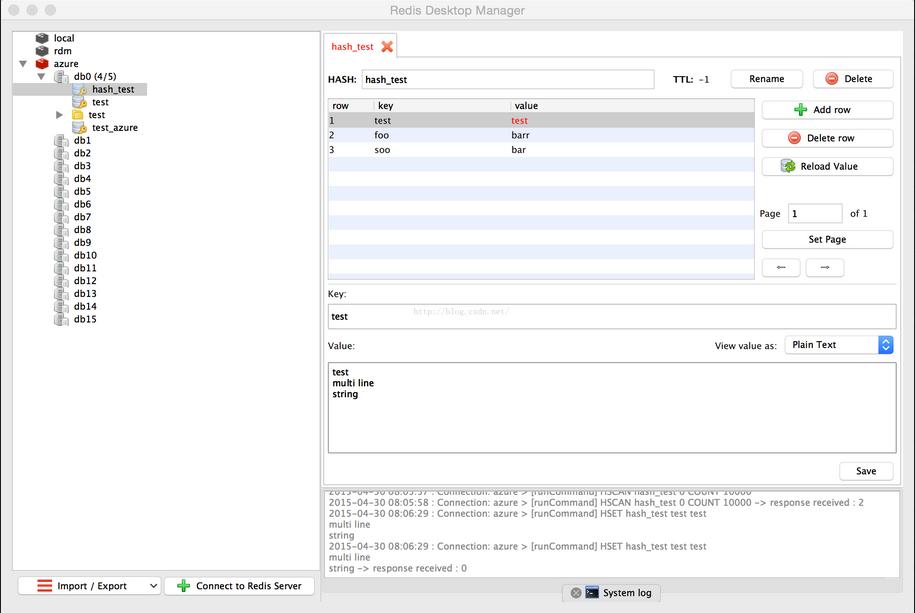
Task: Select db11 in the tree
Action: pyautogui.click(x=85, y=268)
